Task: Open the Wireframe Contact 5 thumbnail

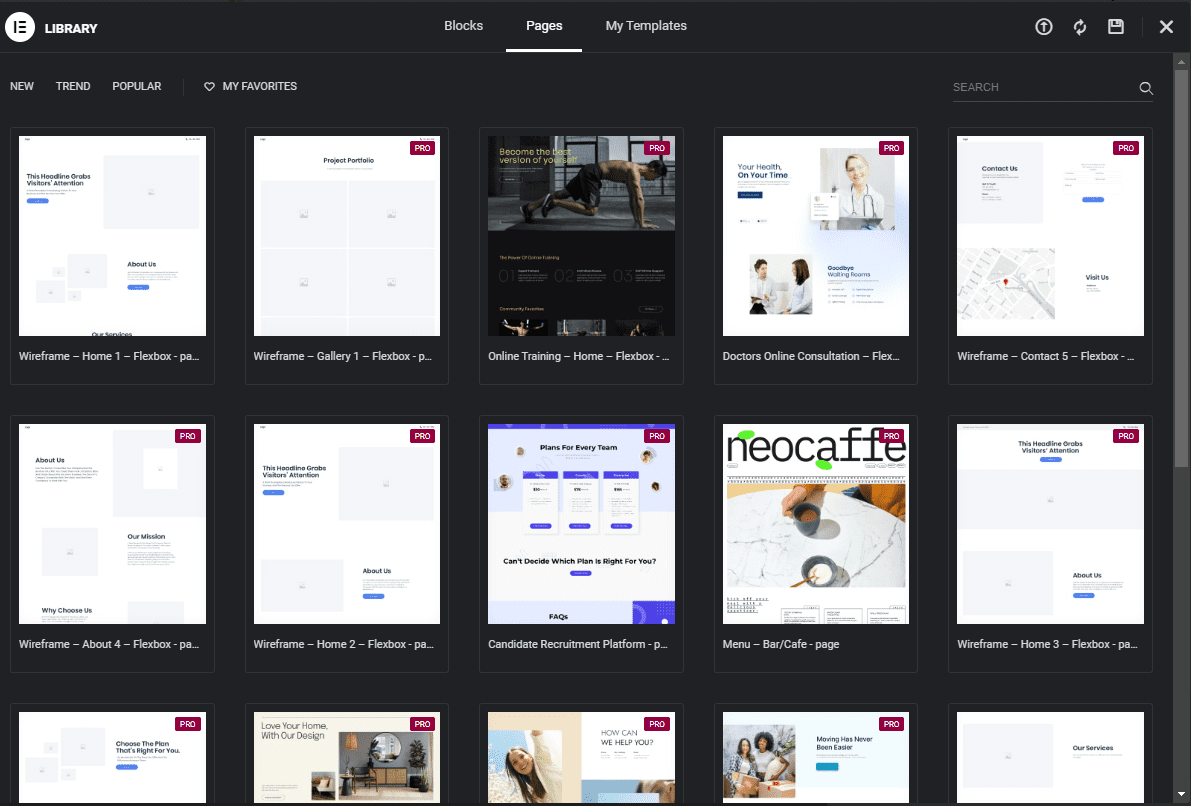Action: click(x=1050, y=235)
